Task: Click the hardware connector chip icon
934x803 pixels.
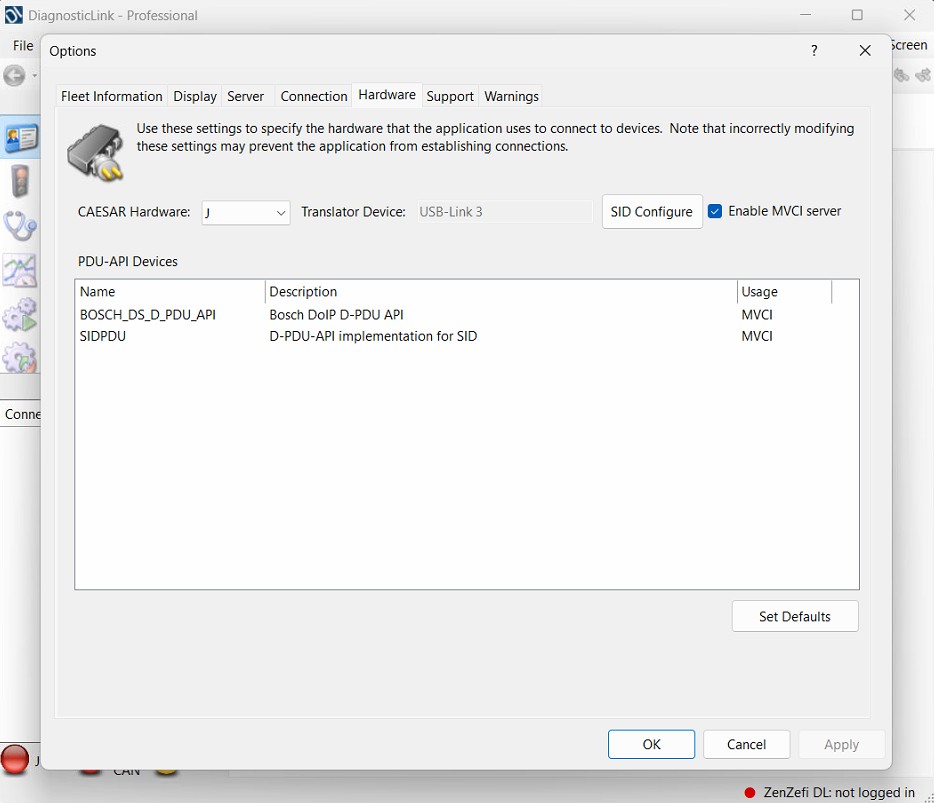Action: (x=96, y=152)
